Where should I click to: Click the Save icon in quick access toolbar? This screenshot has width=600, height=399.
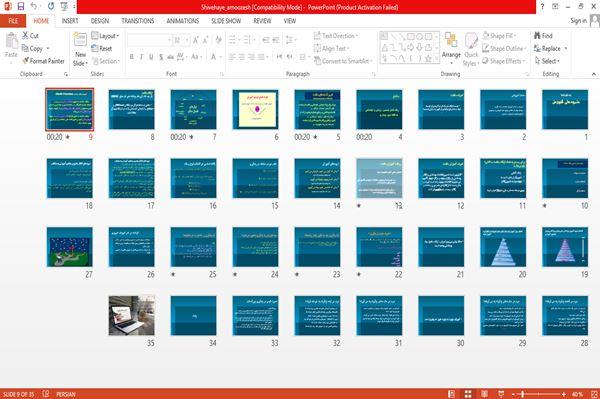[x=21, y=6]
